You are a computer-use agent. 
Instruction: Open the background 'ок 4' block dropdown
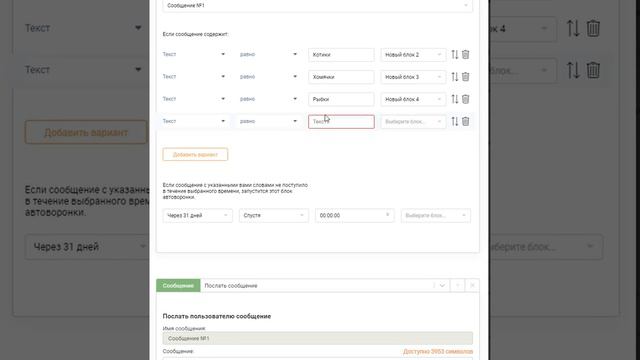(x=522, y=29)
